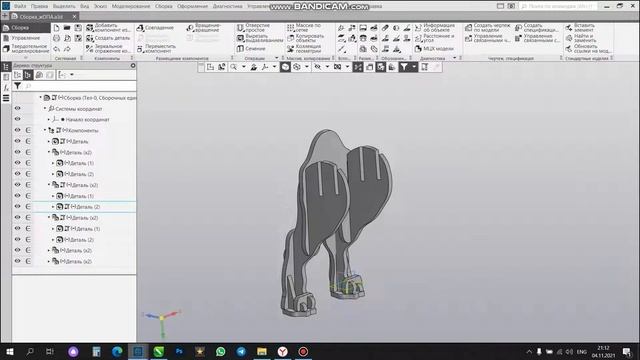Click the red Bandicam record icon in taskbar
The height and width of the screenshot is (360, 640).
pyautogui.click(x=303, y=351)
